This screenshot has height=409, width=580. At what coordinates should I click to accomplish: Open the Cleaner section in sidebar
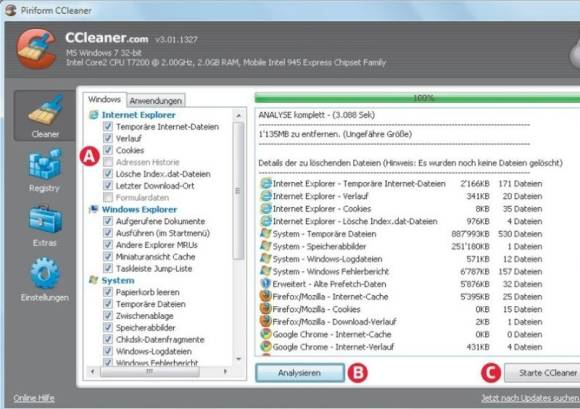tap(45, 116)
